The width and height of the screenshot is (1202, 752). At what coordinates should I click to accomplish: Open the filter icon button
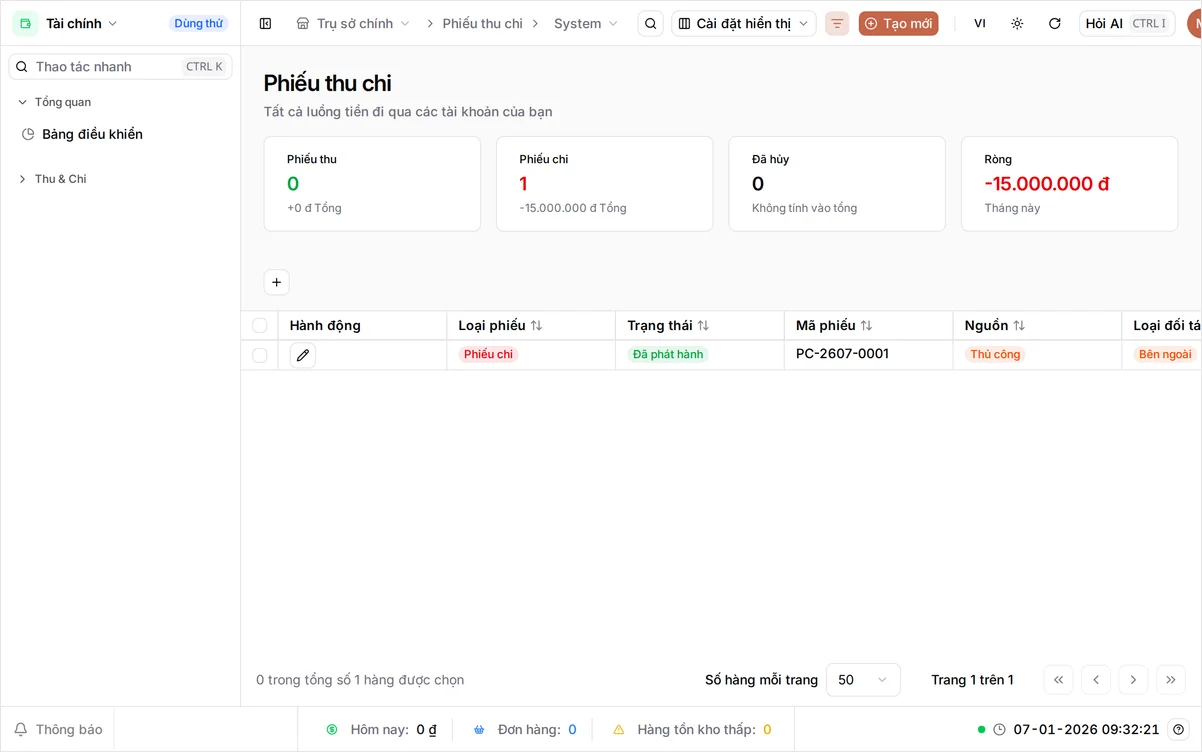[837, 23]
